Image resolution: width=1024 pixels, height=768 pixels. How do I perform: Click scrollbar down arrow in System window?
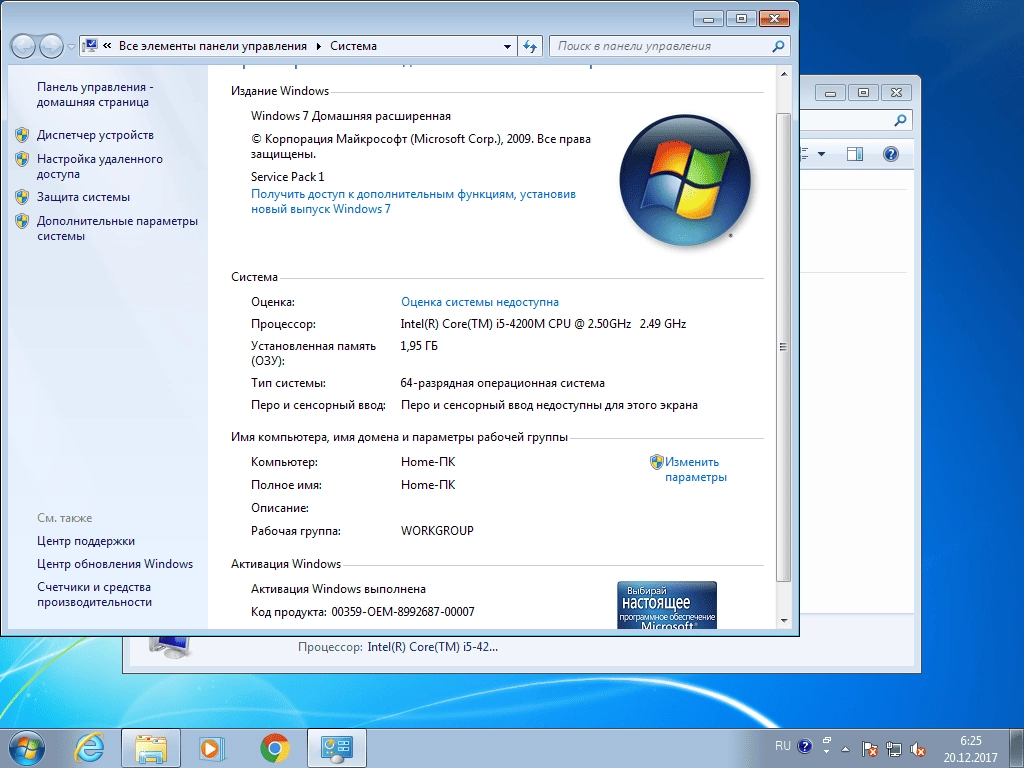tap(784, 621)
